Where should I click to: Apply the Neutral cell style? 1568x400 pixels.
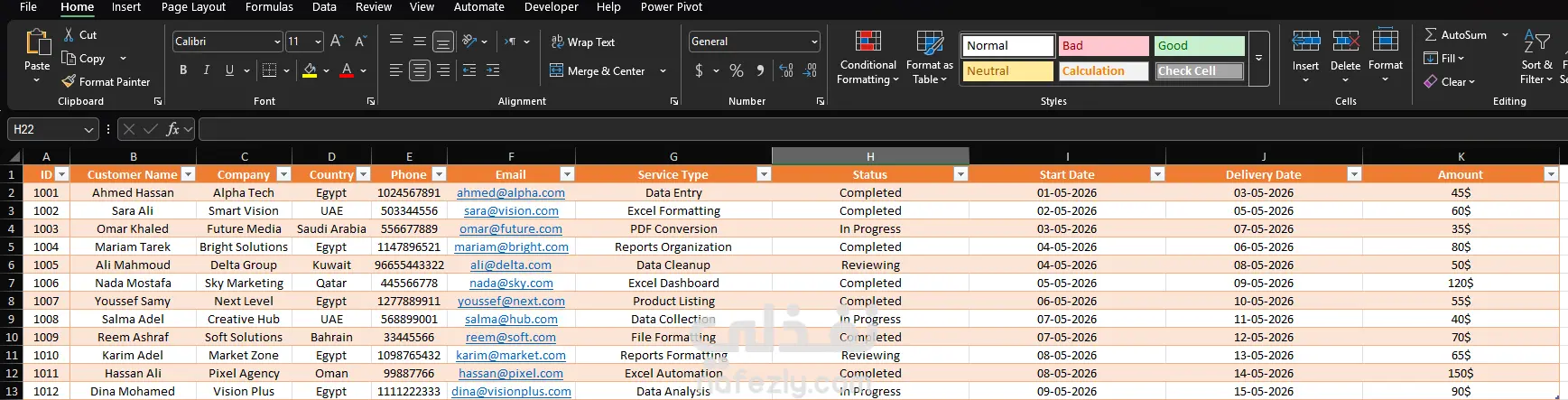[1007, 70]
